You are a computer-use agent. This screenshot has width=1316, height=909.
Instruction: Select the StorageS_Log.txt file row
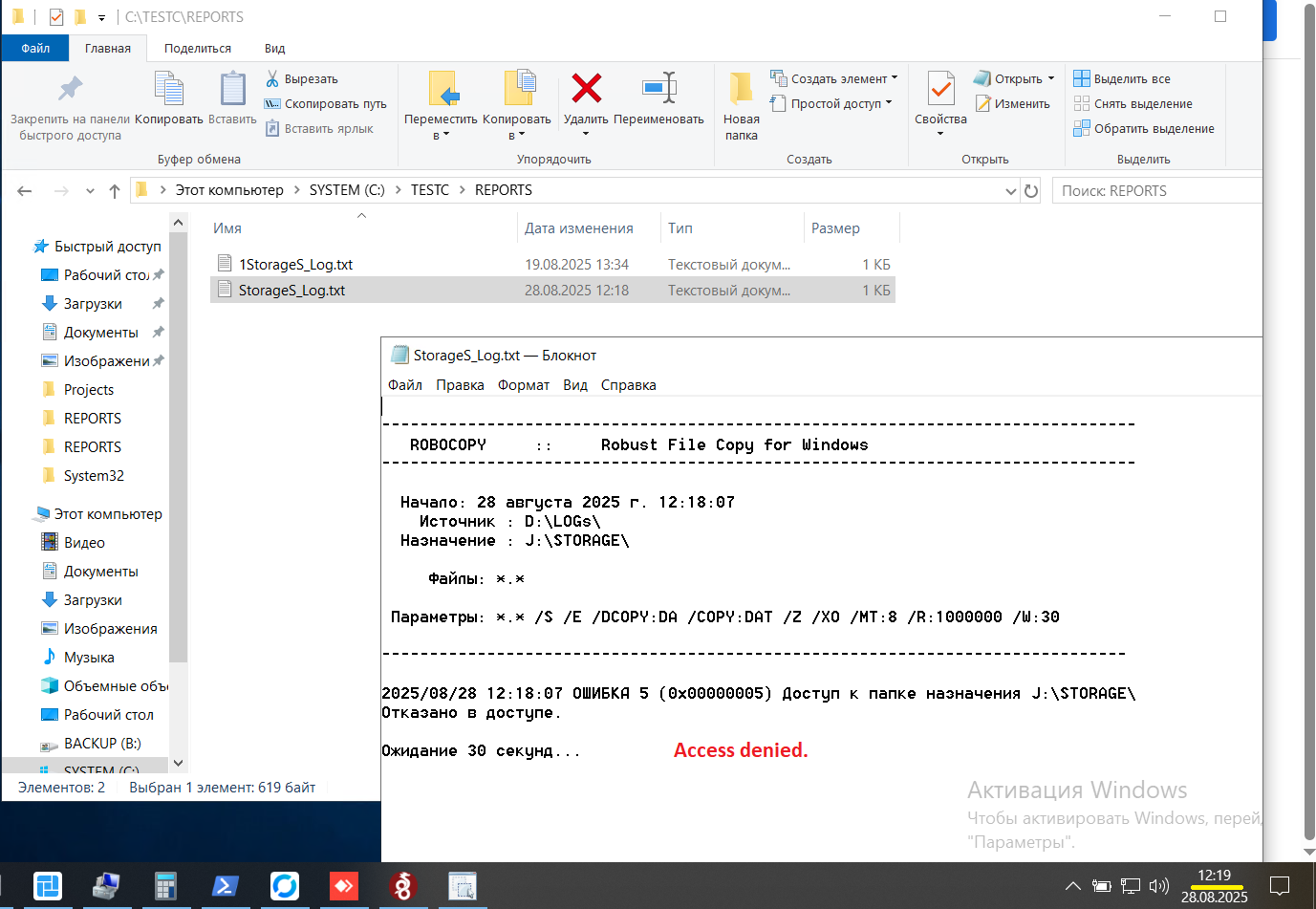coord(552,291)
